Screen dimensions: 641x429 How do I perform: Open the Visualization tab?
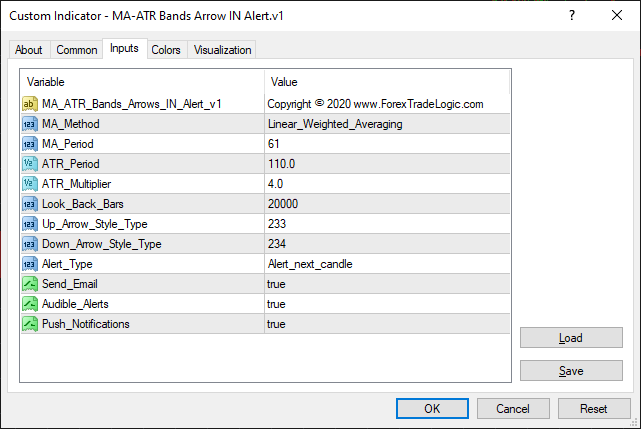pos(223,50)
